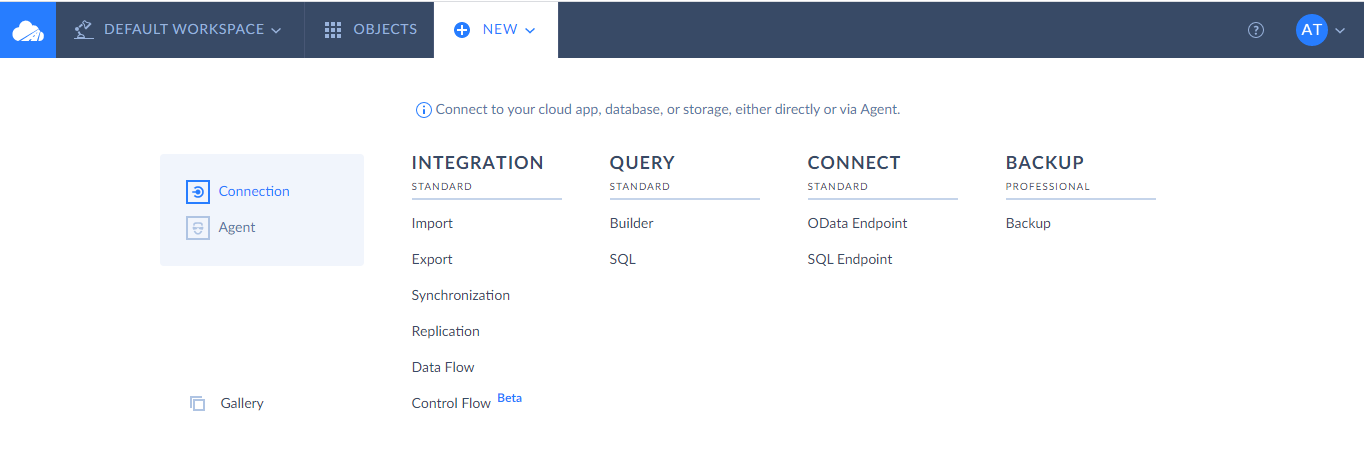Select Import under Integration

point(432,224)
